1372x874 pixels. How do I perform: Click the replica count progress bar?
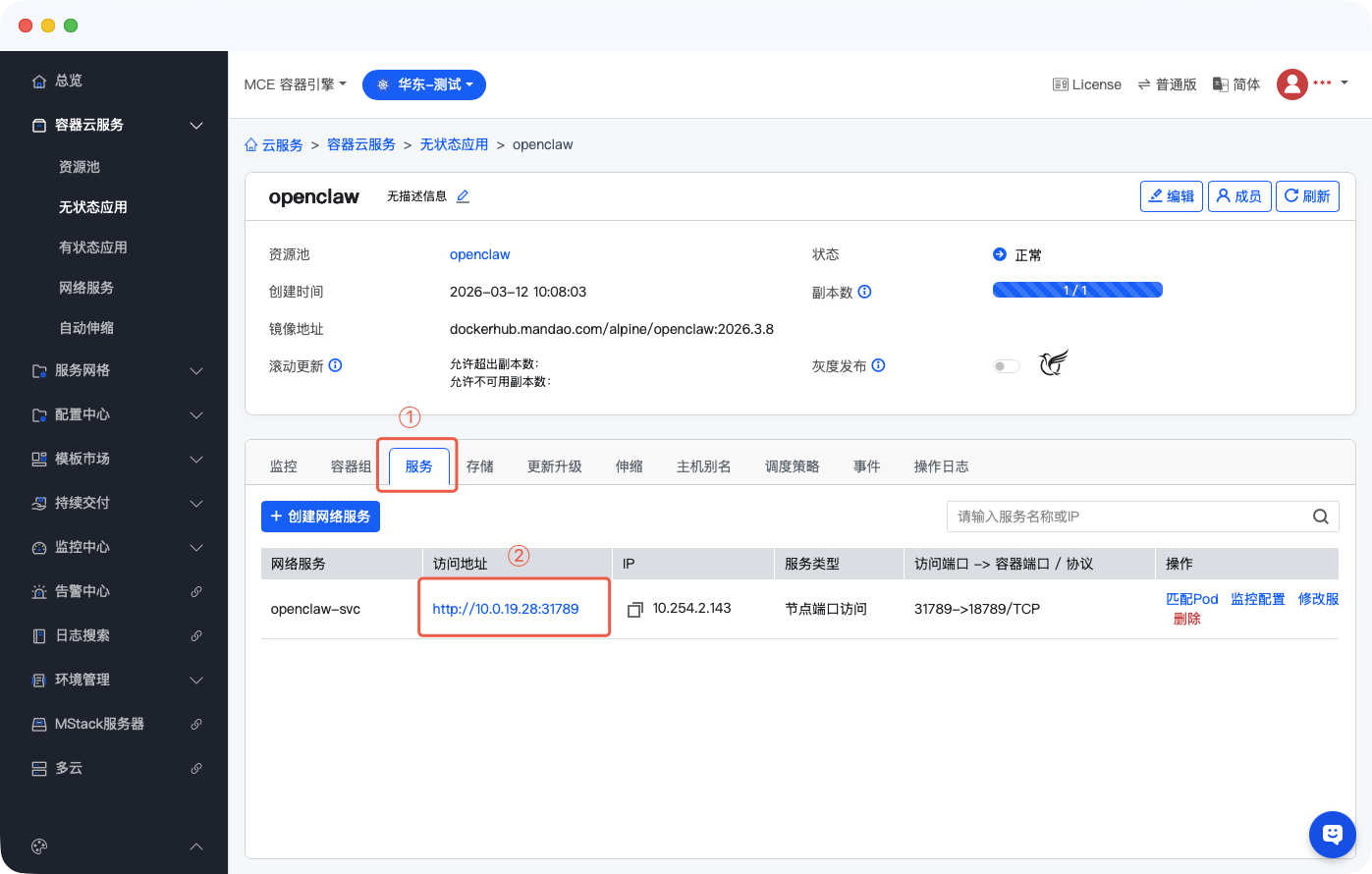[x=1077, y=291]
